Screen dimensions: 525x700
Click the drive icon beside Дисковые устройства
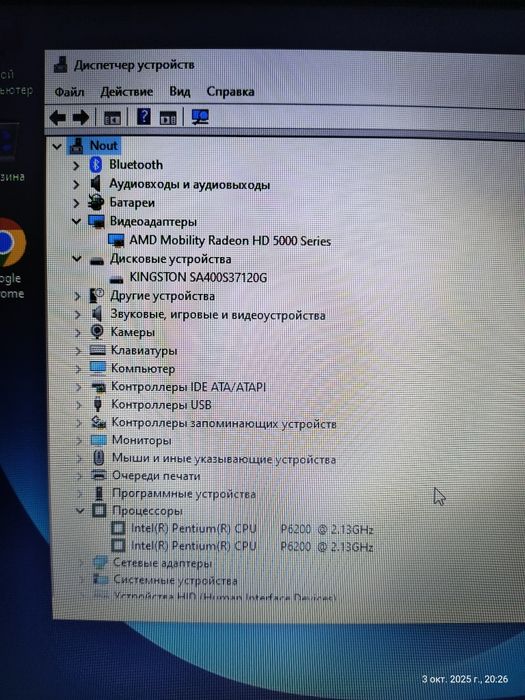pyautogui.click(x=96, y=260)
